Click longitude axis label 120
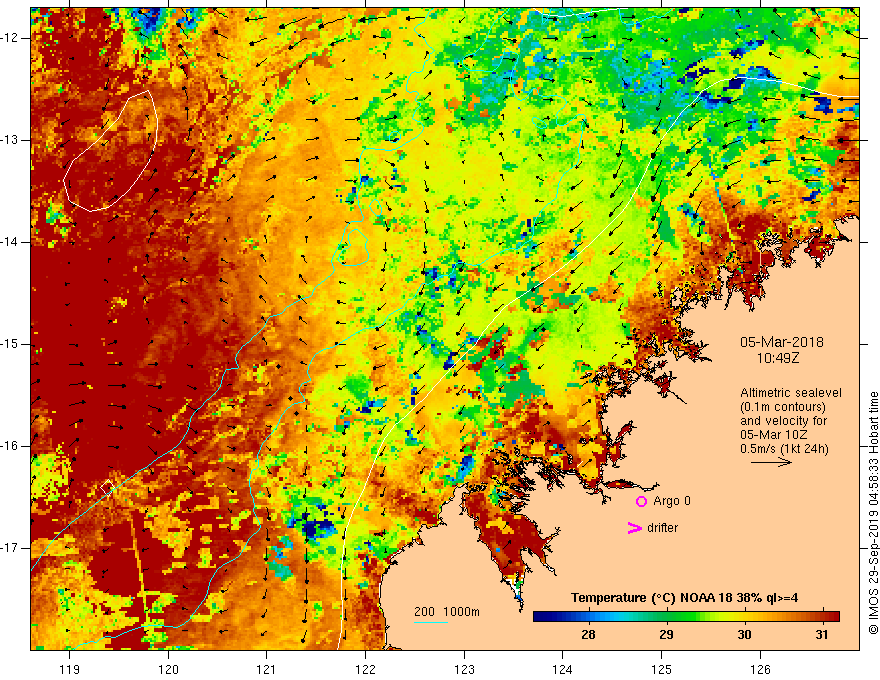Image resolution: width=880 pixels, height=680 pixels. pyautogui.click(x=168, y=669)
